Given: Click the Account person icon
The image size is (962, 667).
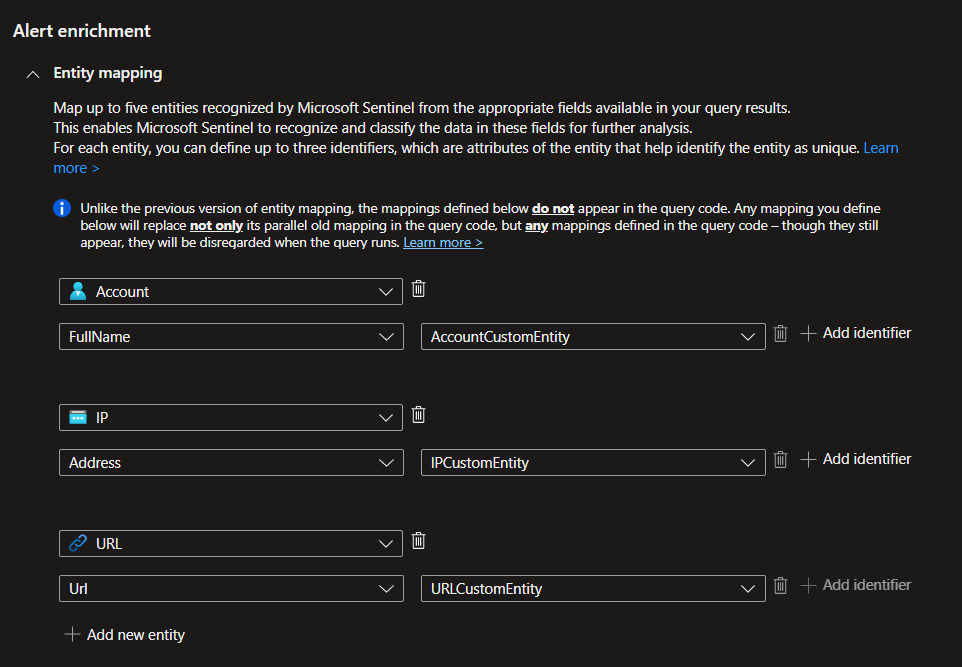Looking at the screenshot, I should tap(78, 291).
